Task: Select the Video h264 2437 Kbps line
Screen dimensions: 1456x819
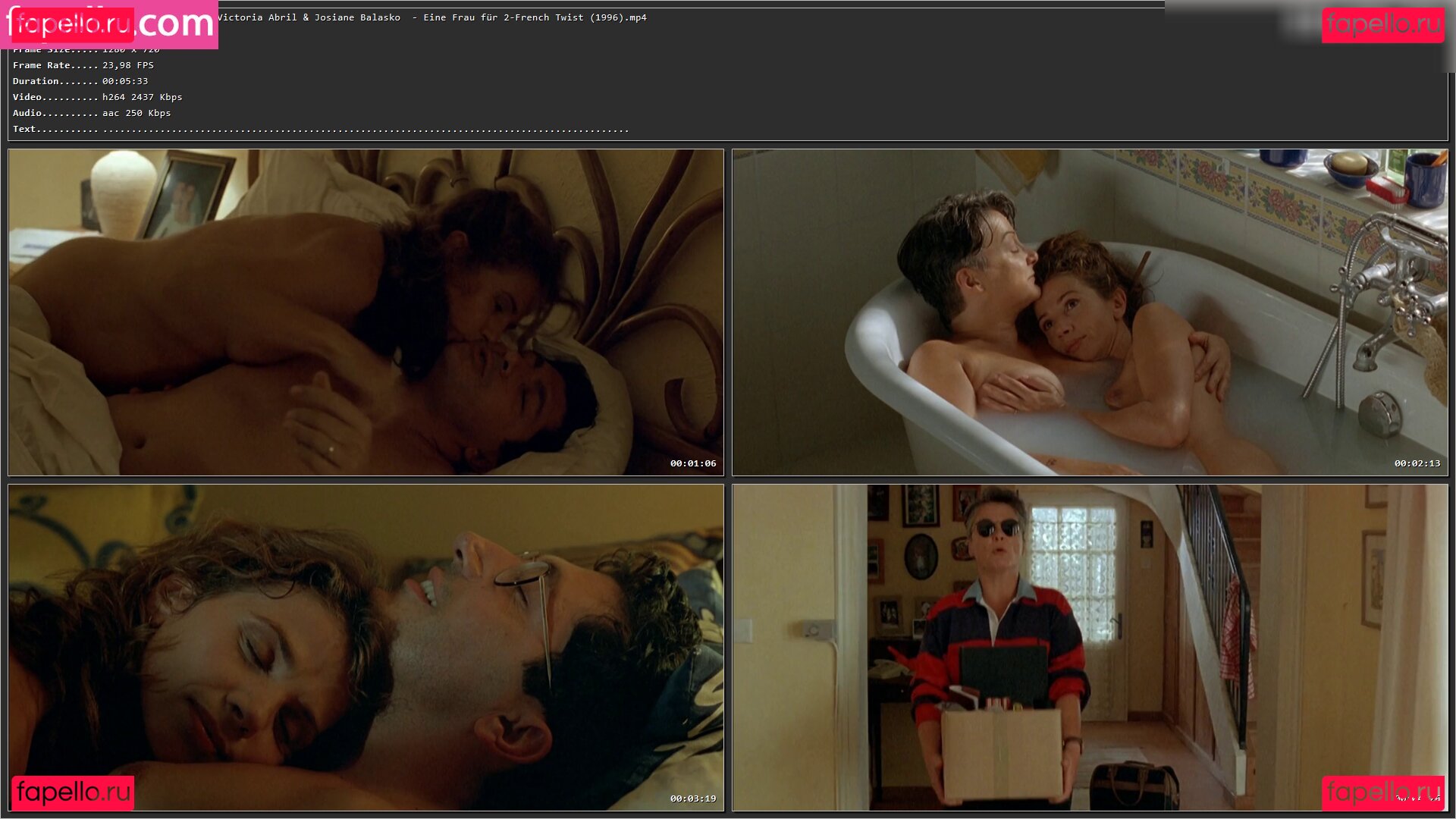Action: pos(98,97)
